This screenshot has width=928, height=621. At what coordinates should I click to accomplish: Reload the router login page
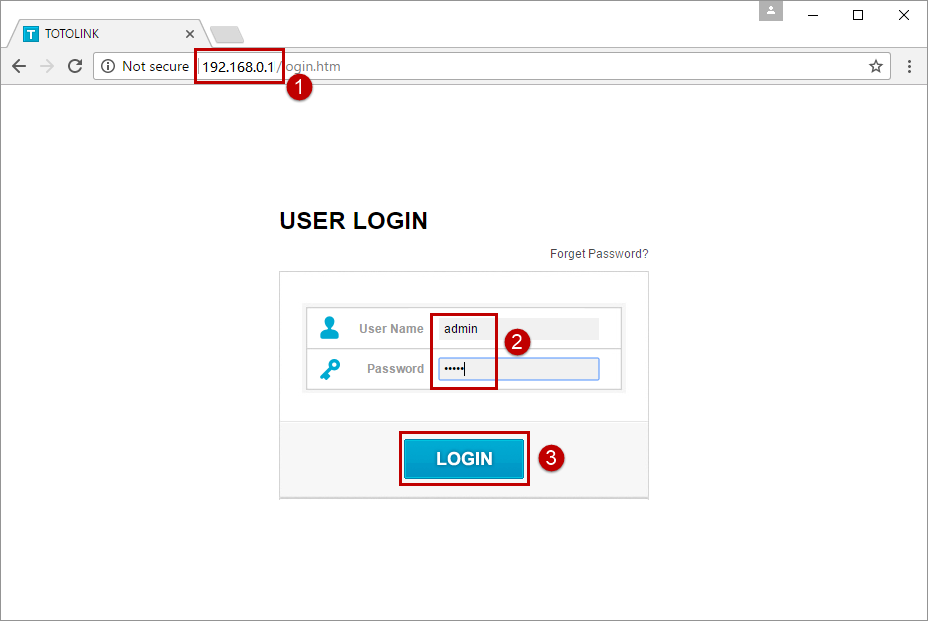pyautogui.click(x=75, y=66)
